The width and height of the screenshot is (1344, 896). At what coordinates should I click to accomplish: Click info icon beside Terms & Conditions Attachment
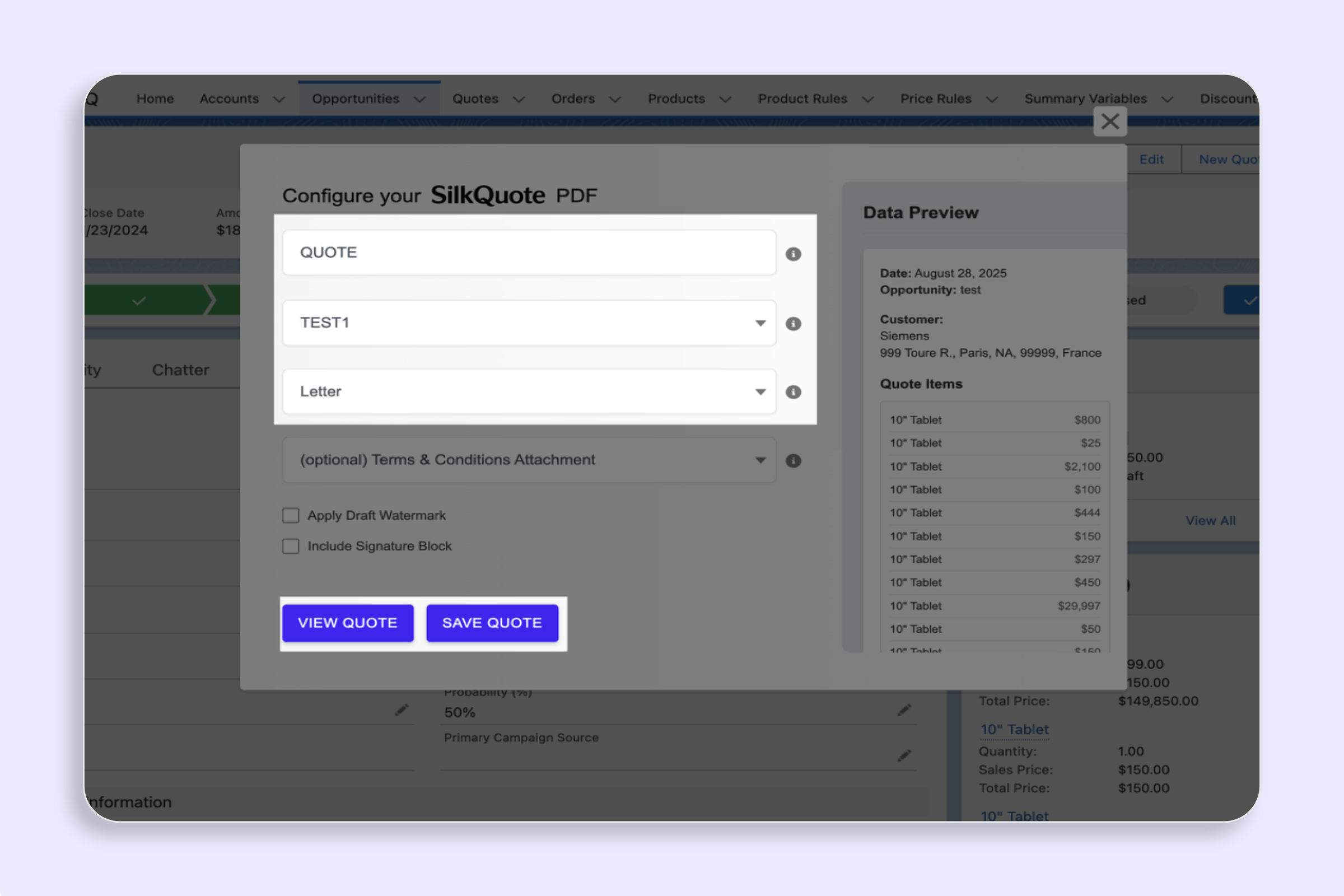tap(792, 460)
